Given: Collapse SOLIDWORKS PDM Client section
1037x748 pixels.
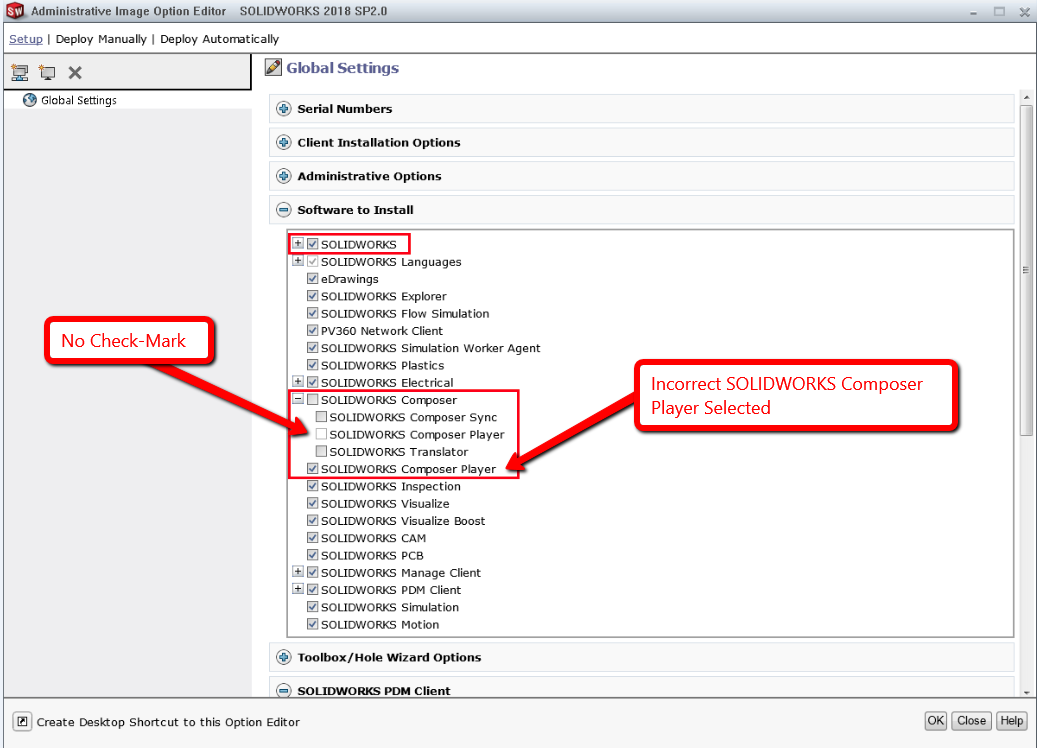Looking at the screenshot, I should 284,690.
